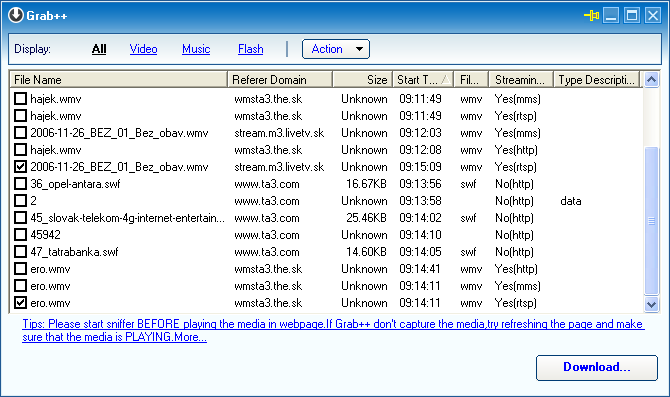The height and width of the screenshot is (397, 670).
Task: Filter the list by Flash
Action: click(x=250, y=49)
